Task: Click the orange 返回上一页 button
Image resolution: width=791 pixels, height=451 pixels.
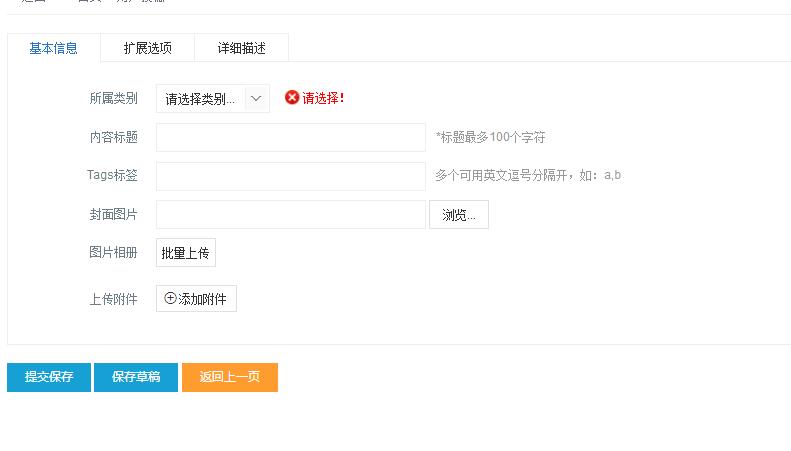Action: pyautogui.click(x=230, y=377)
